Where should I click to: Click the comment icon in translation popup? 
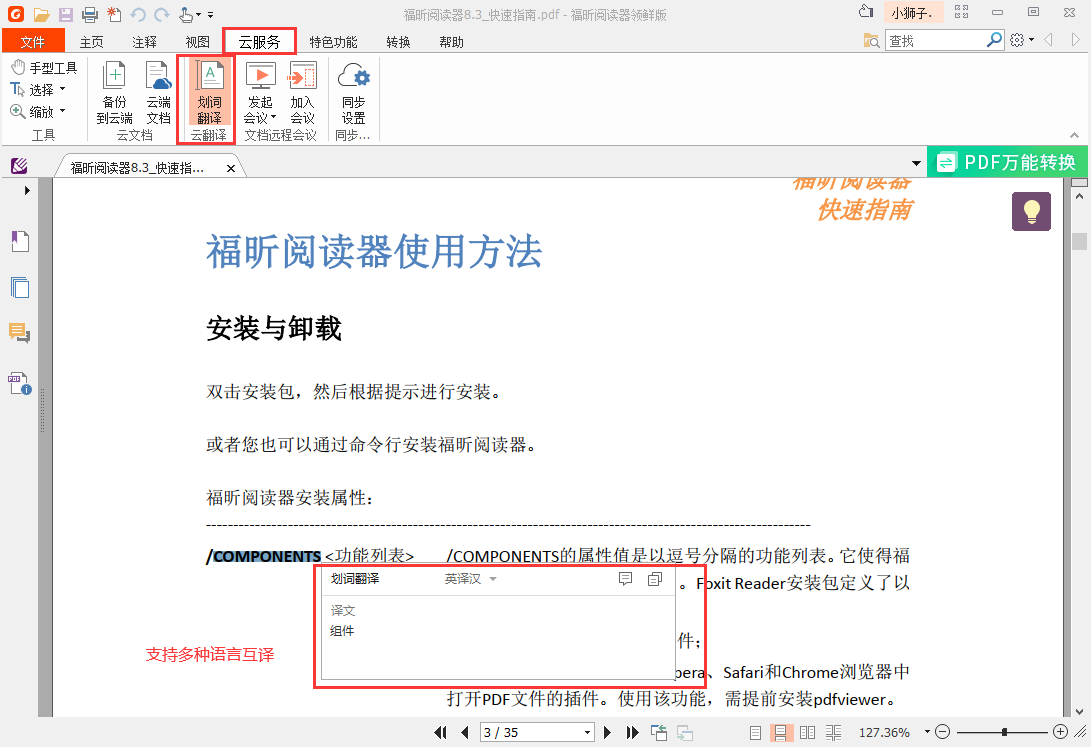click(626, 579)
